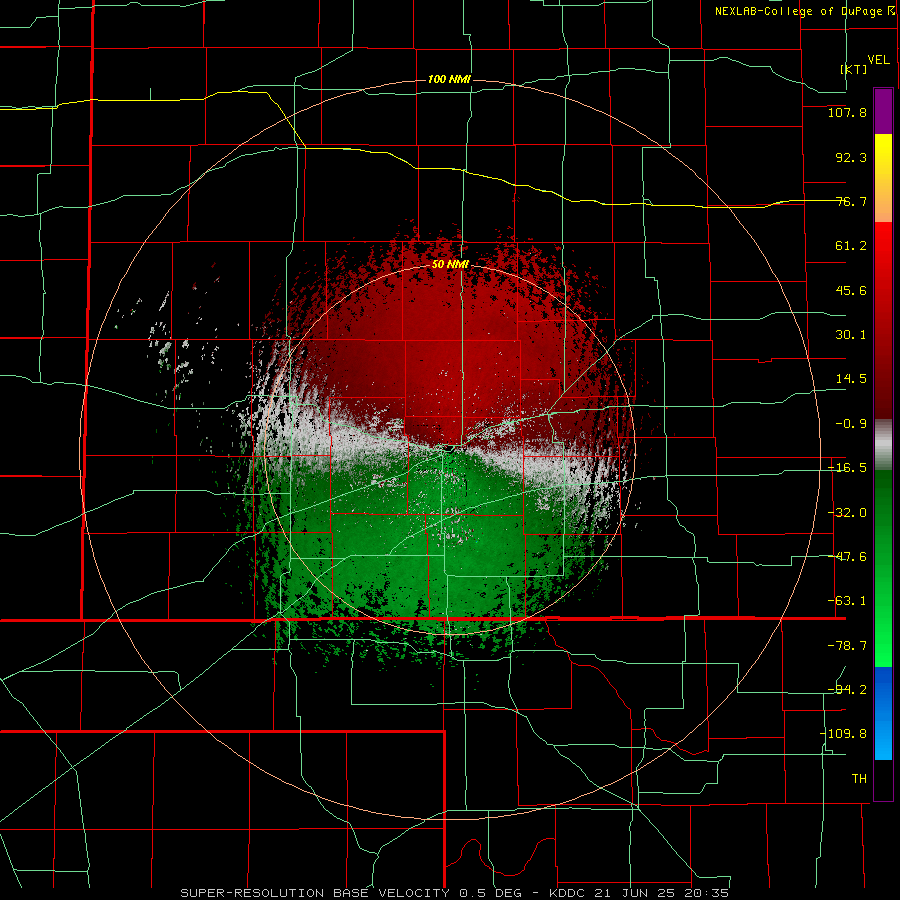Image resolution: width=900 pixels, height=900 pixels.
Task: Select the gray segment of the color bar
Action: click(x=883, y=445)
